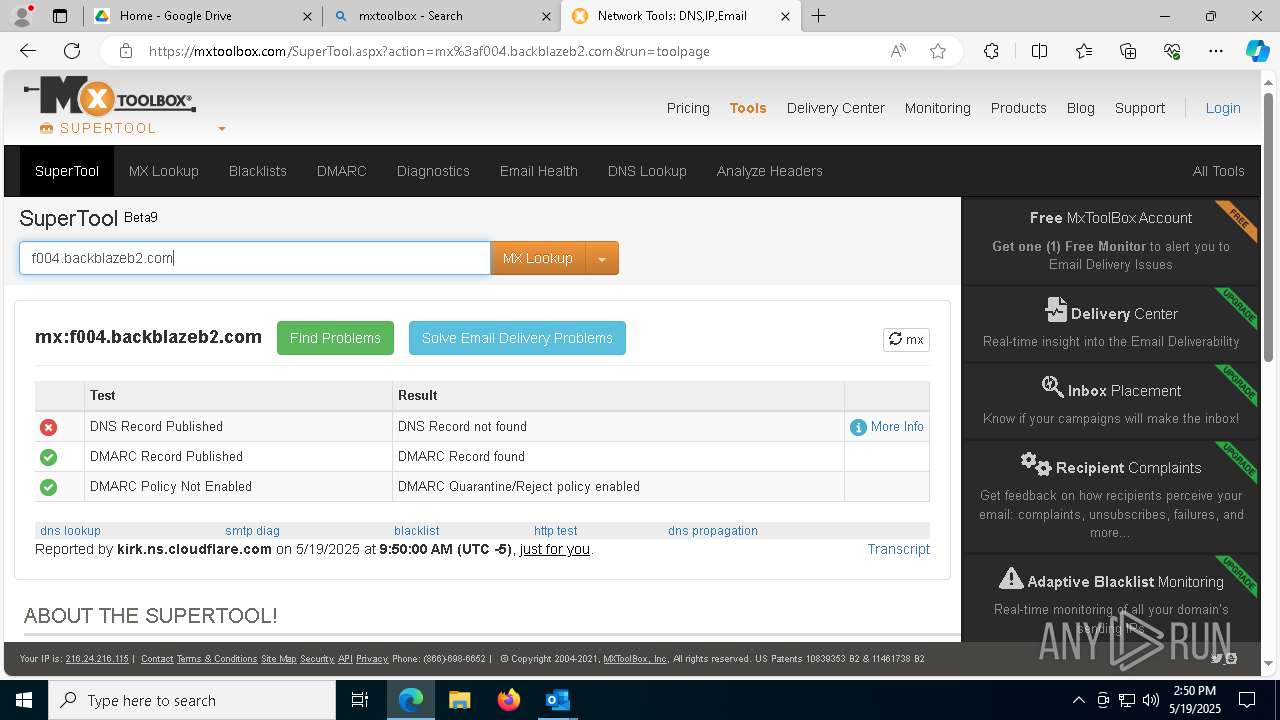View site information lock icon
The image size is (1280, 720).
pyautogui.click(x=125, y=51)
